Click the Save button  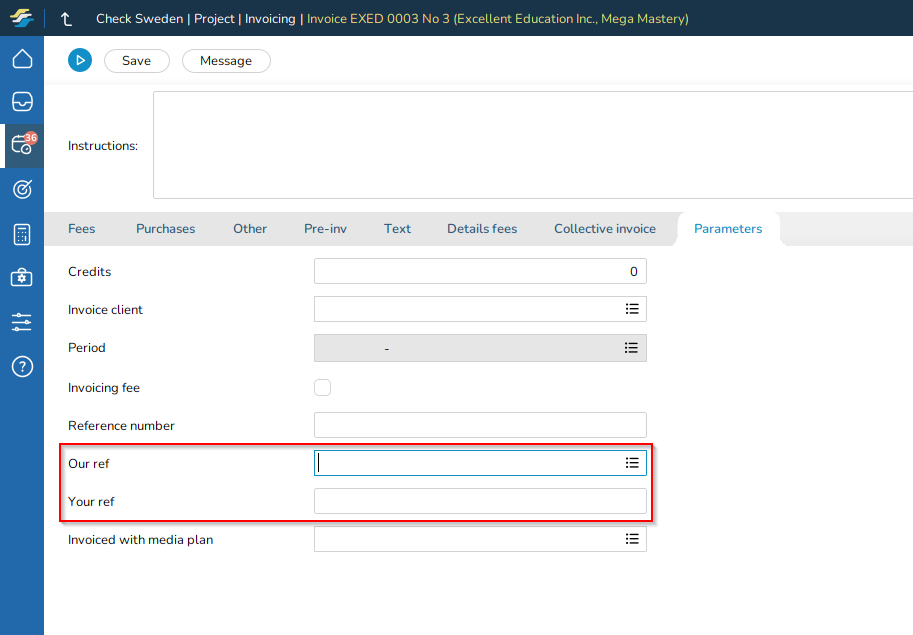click(x=137, y=61)
